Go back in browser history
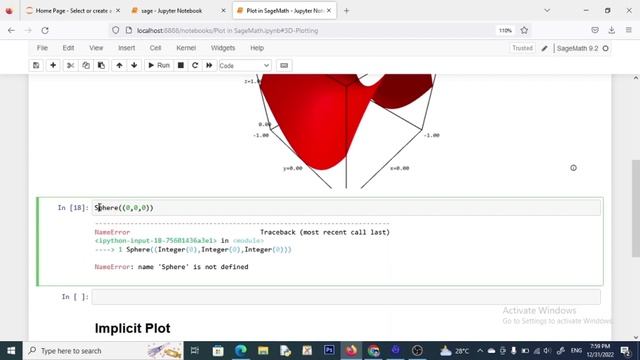The width and height of the screenshot is (640, 360). 11,30
